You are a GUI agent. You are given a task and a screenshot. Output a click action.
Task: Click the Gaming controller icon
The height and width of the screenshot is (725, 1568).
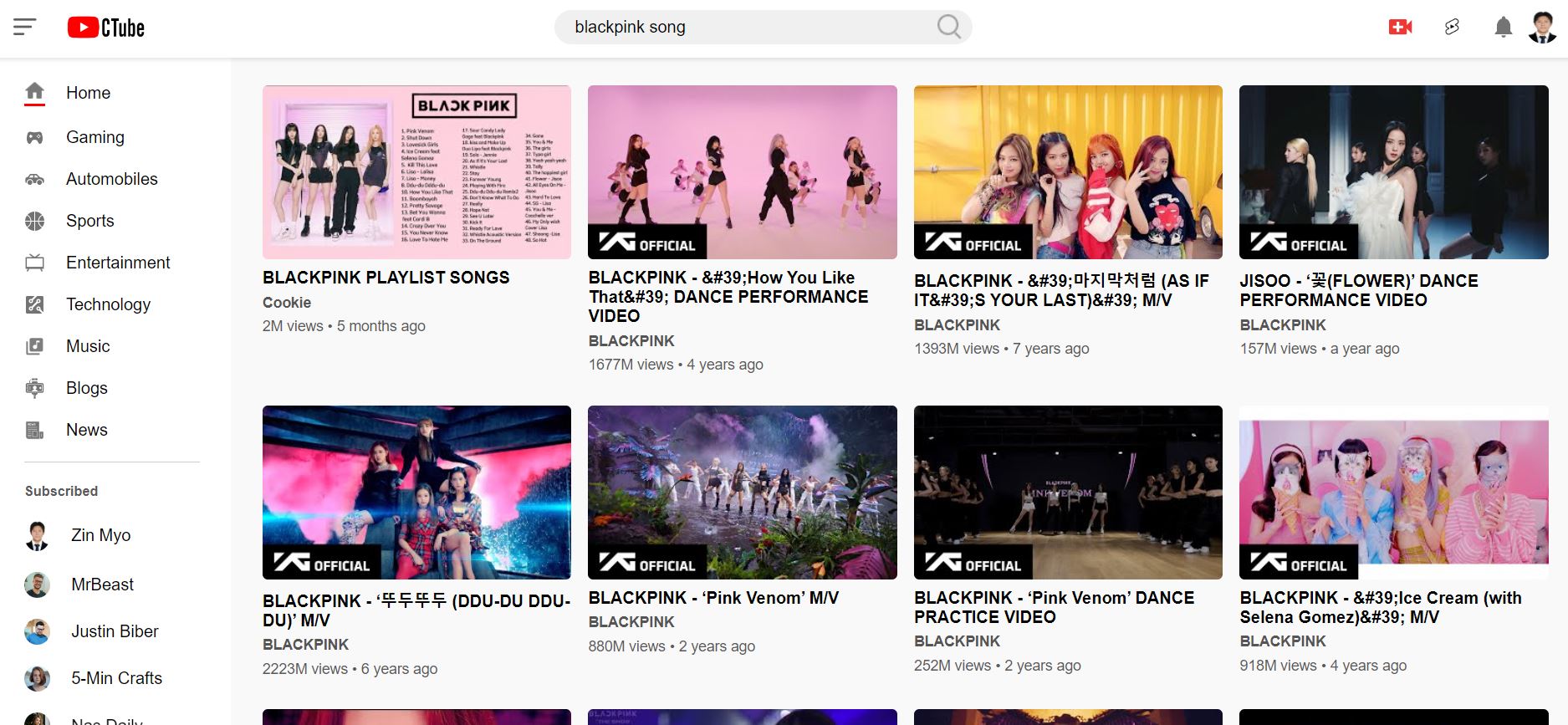[34, 137]
